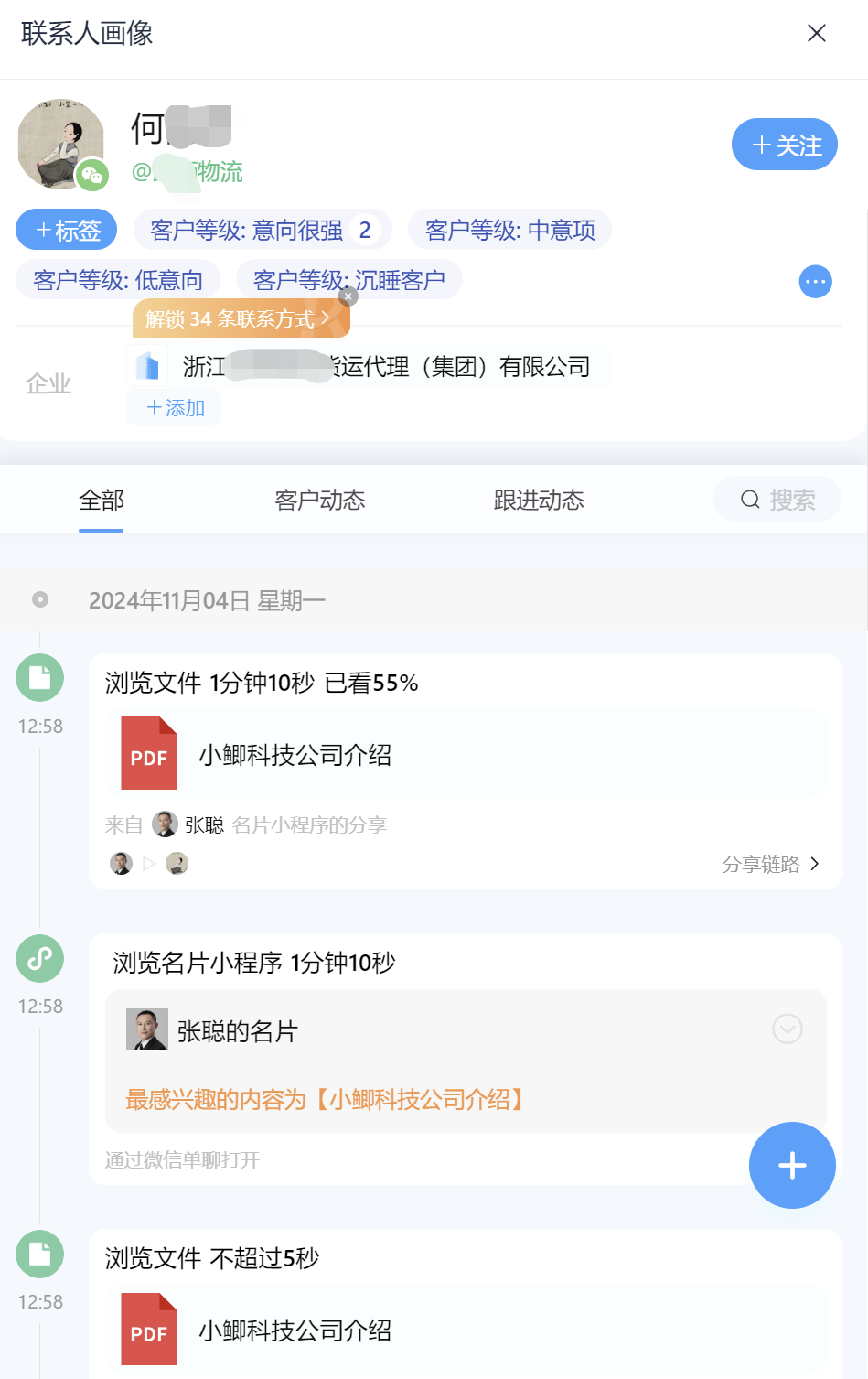The image size is (868, 1379).
Task: Expand 张聪的名片 card details
Action: (x=788, y=1029)
